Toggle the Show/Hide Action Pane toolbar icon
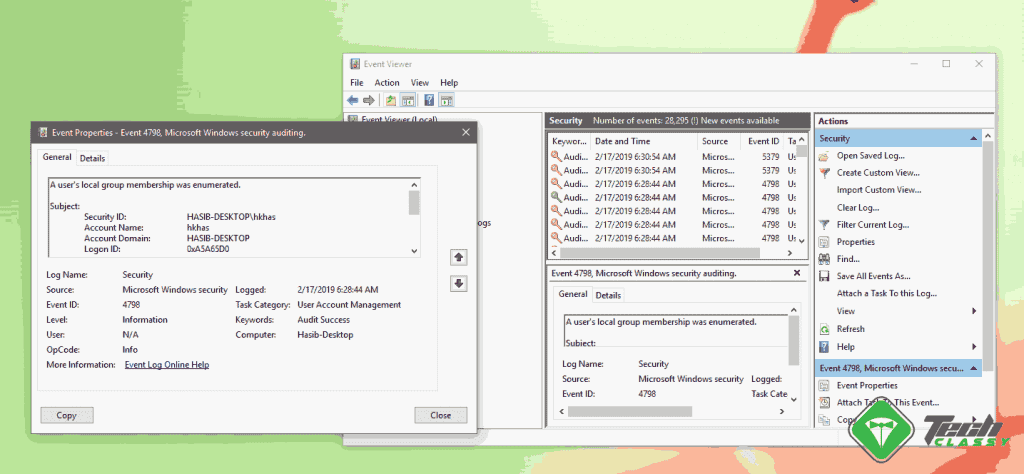 click(x=447, y=100)
